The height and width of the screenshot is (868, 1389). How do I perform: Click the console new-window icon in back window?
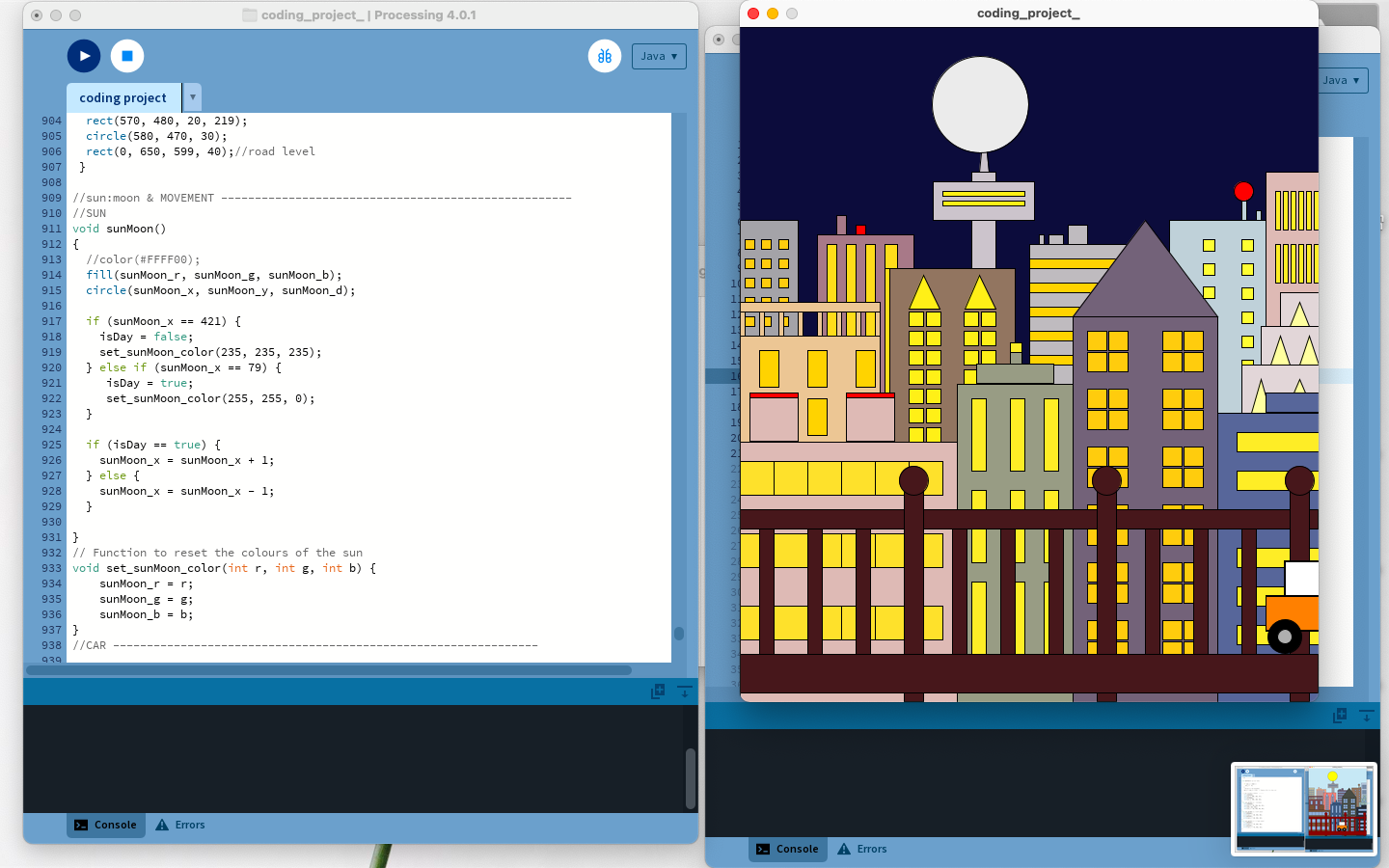[1340, 717]
